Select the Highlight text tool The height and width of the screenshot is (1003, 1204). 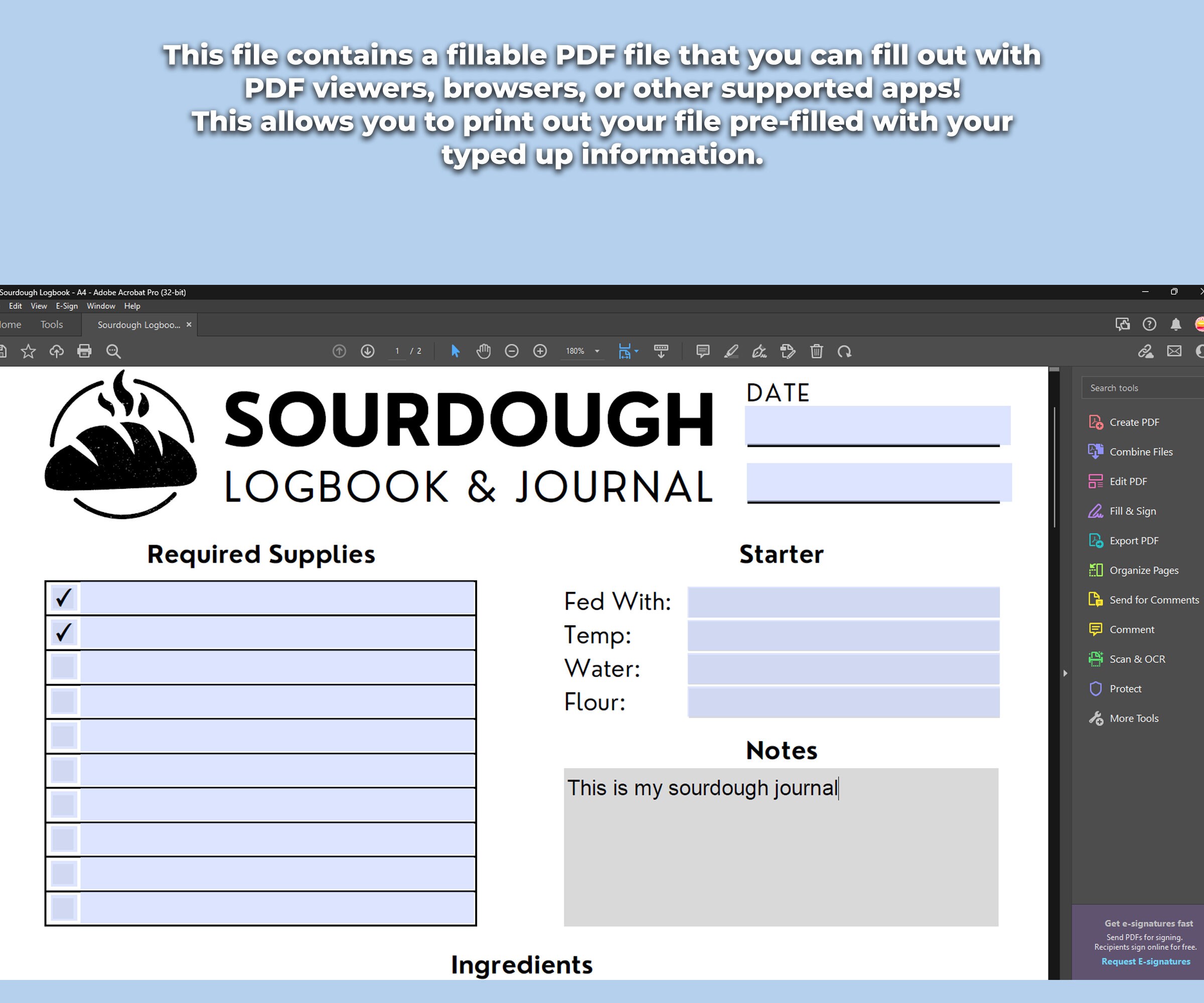point(731,352)
